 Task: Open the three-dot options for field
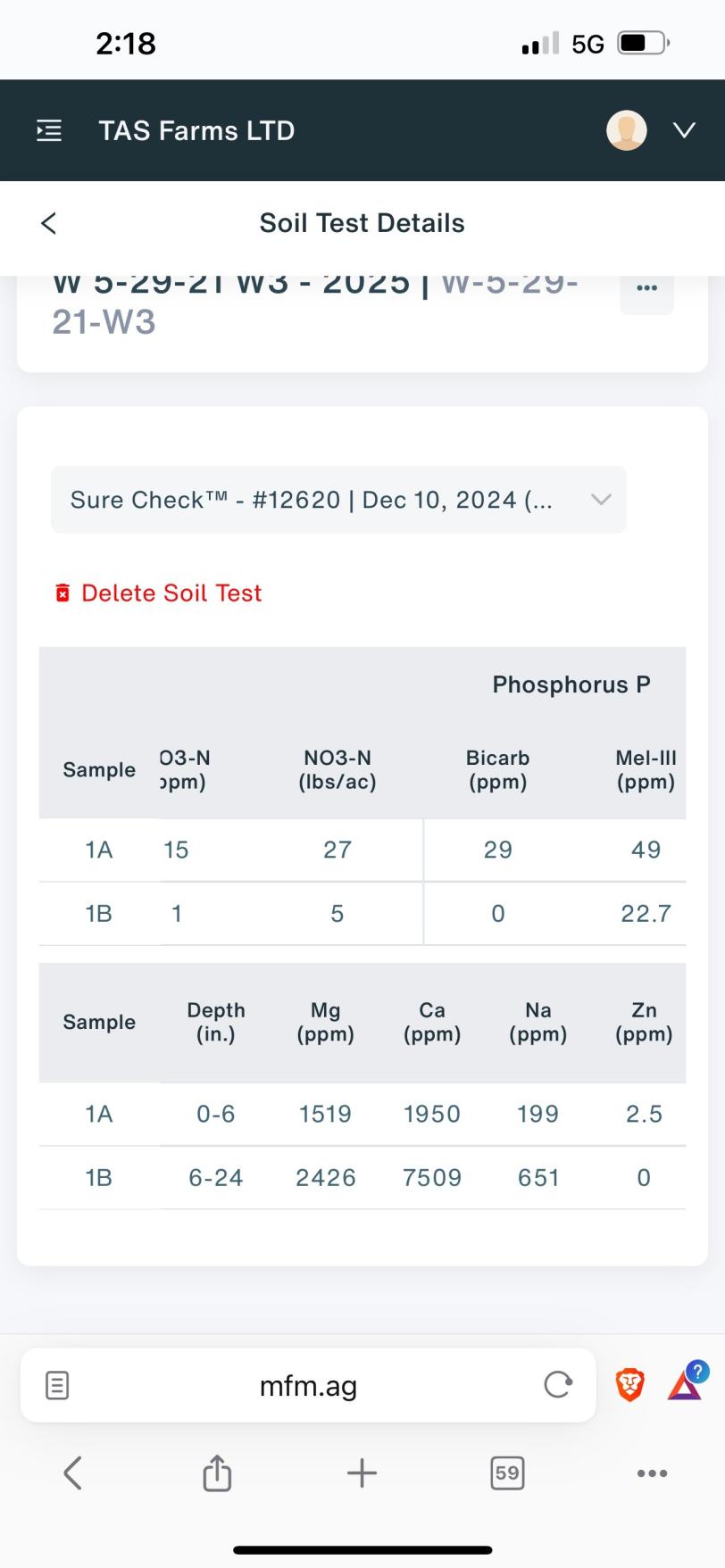pyautogui.click(x=646, y=288)
